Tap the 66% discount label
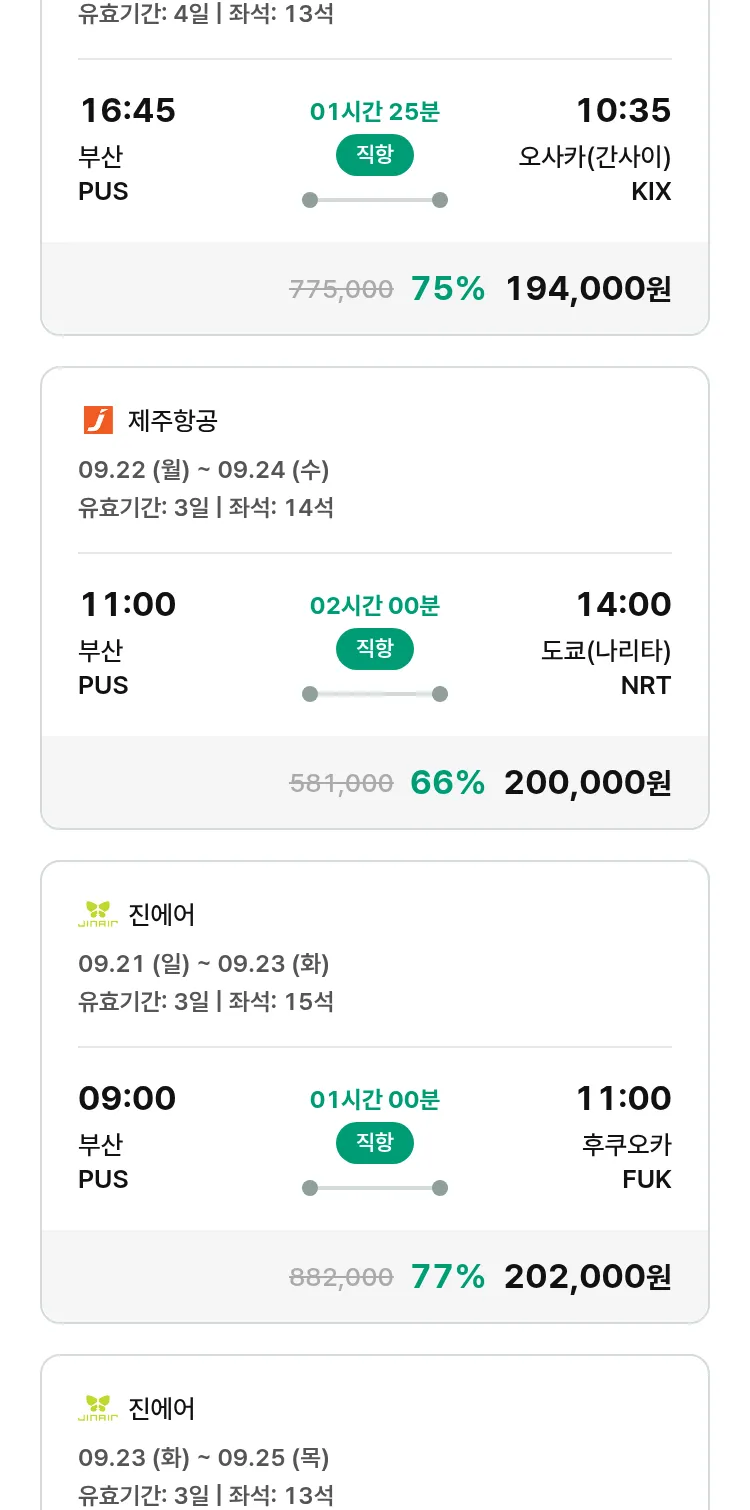The height and width of the screenshot is (1510, 750). (x=447, y=783)
